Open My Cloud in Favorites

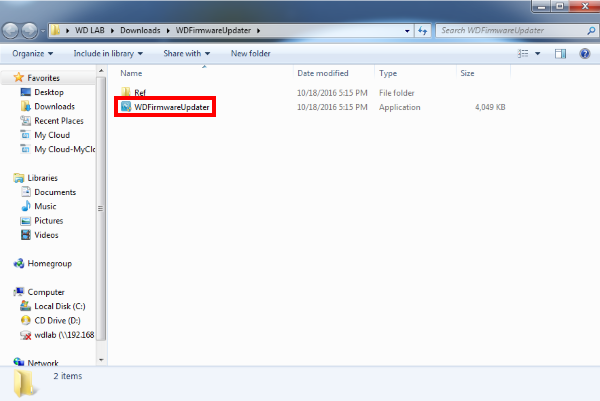52,135
